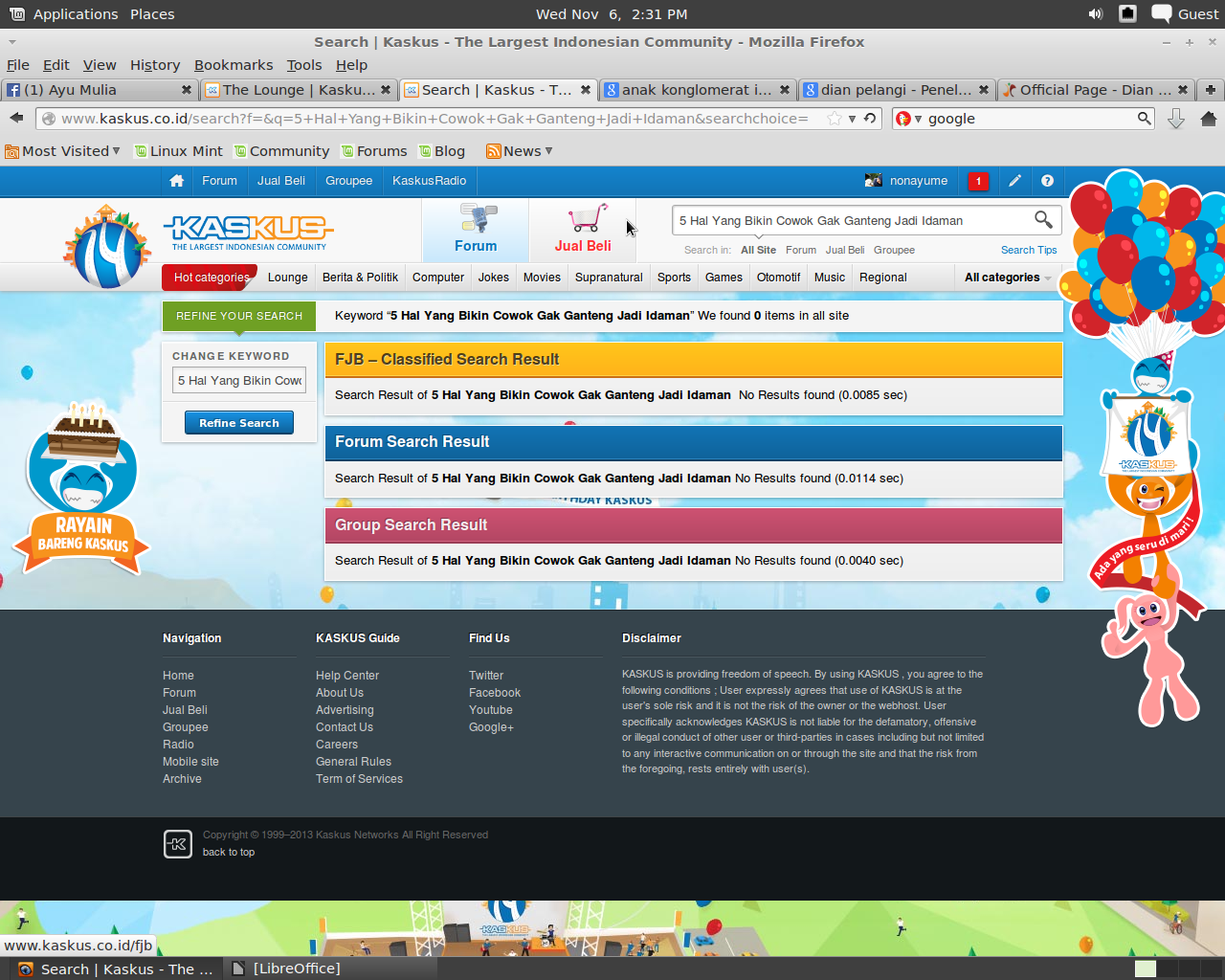The height and width of the screenshot is (980, 1225).
Task: Click the Change Keyword input field
Action: [239, 380]
